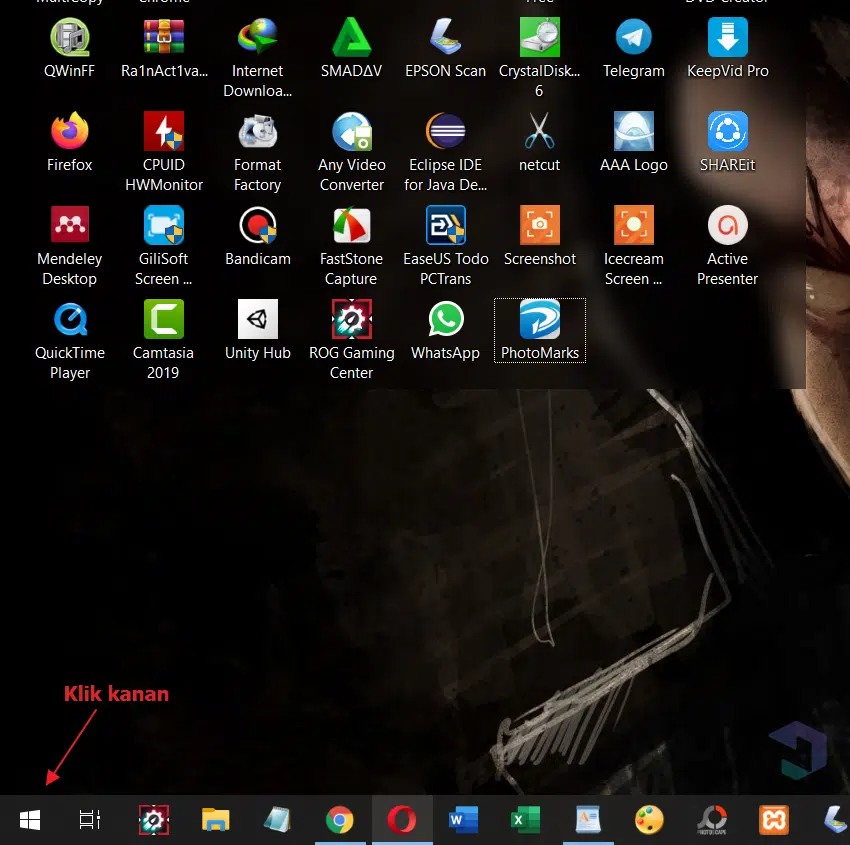Open XAMPP from the taskbar
The height and width of the screenshot is (845, 850).
[x=773, y=821]
